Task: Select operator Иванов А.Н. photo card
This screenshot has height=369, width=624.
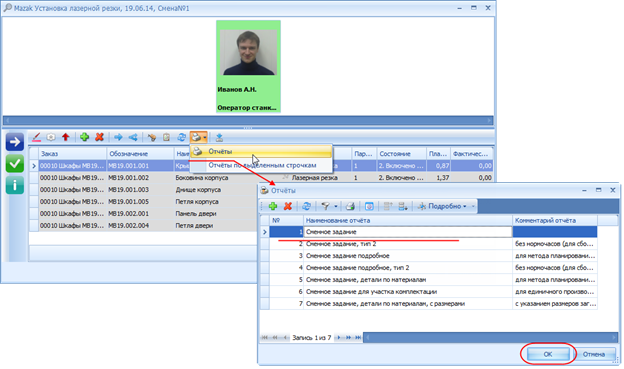Action: (x=248, y=67)
